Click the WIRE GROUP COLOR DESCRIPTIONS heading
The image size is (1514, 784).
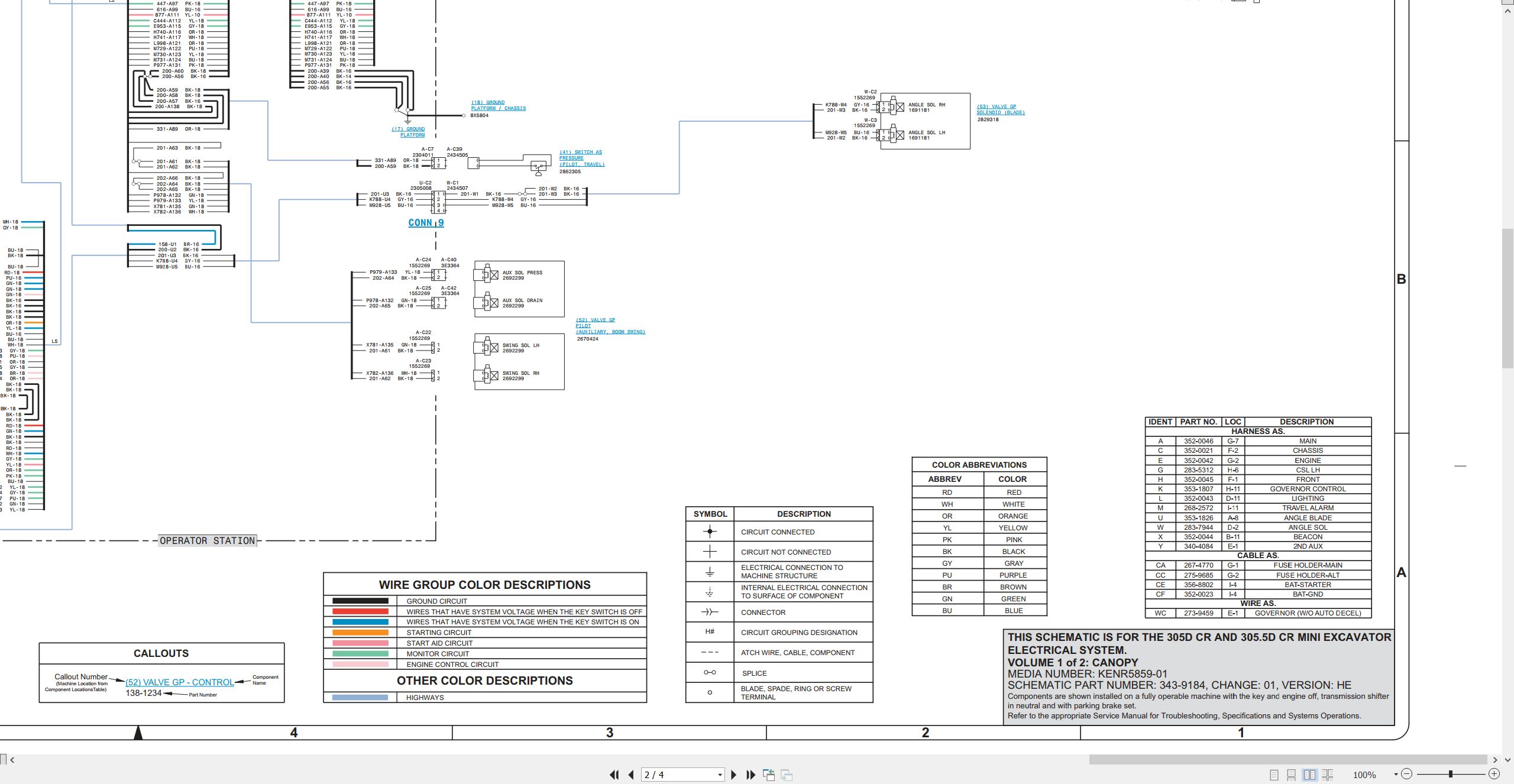[484, 585]
